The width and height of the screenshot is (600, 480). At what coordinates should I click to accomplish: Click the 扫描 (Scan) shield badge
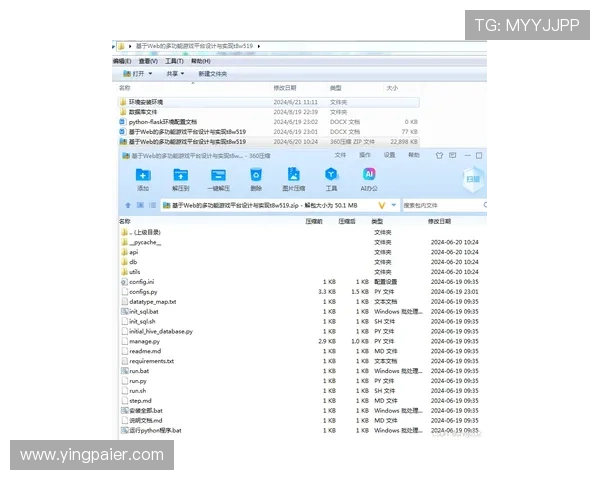pos(473,179)
